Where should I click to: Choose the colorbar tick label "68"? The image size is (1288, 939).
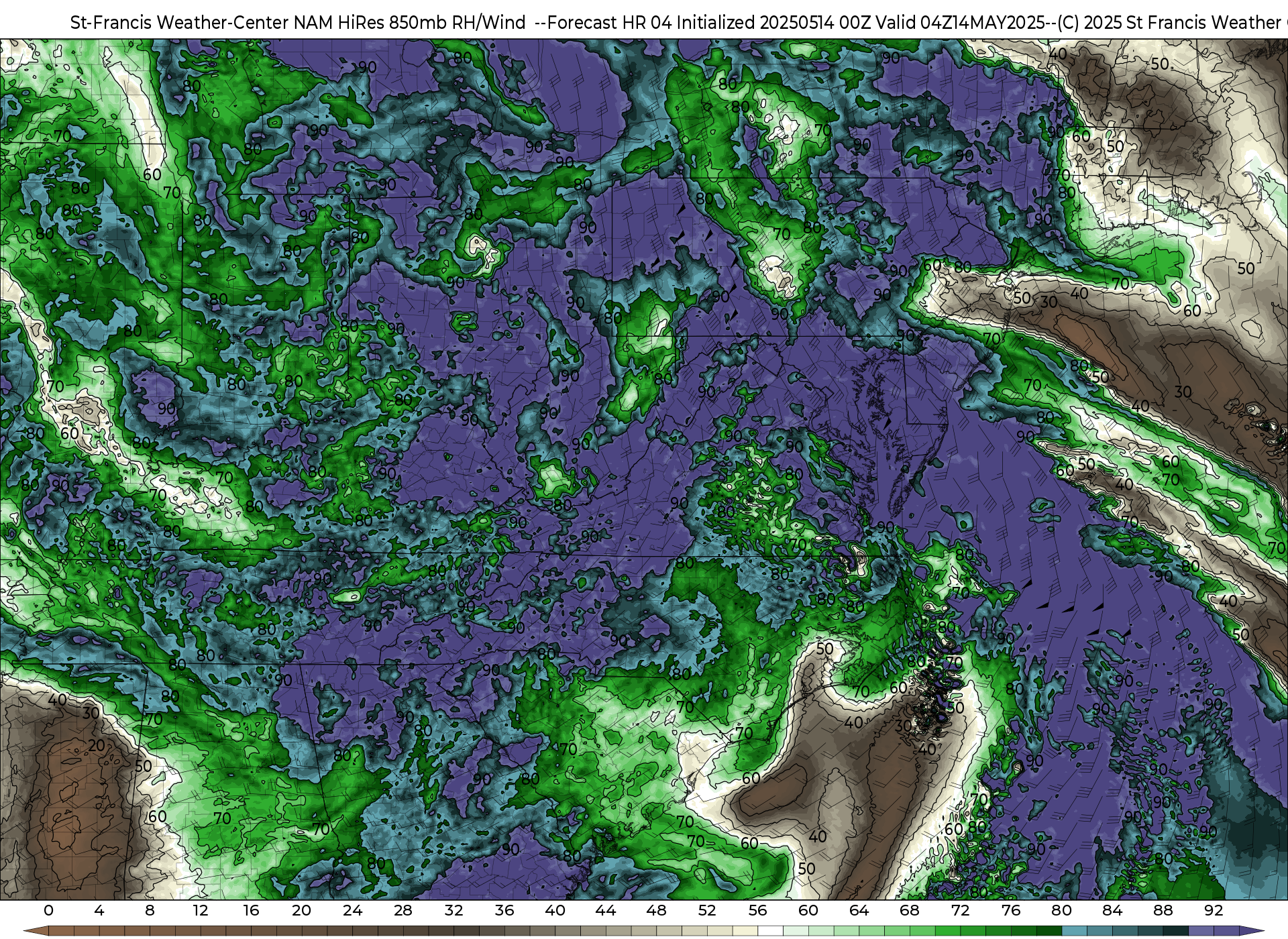(910, 910)
